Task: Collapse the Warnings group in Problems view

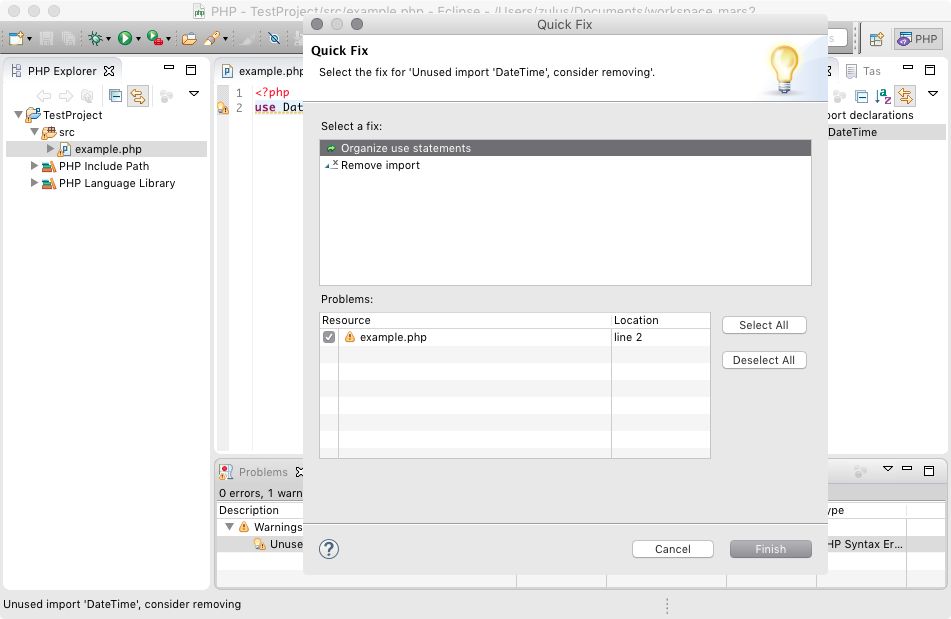Action: pyautogui.click(x=229, y=527)
